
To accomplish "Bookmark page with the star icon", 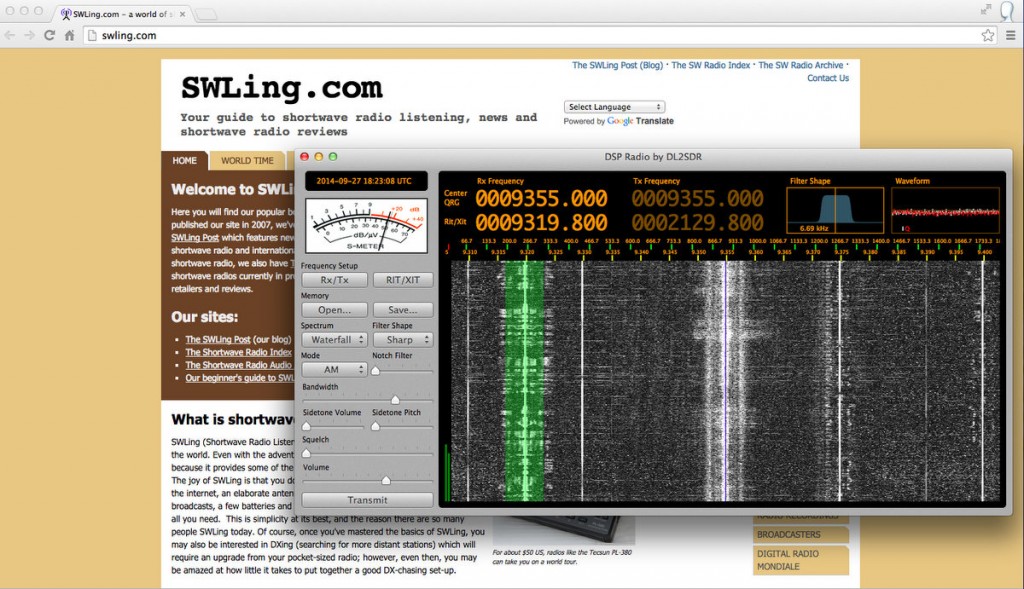I will (987, 35).
